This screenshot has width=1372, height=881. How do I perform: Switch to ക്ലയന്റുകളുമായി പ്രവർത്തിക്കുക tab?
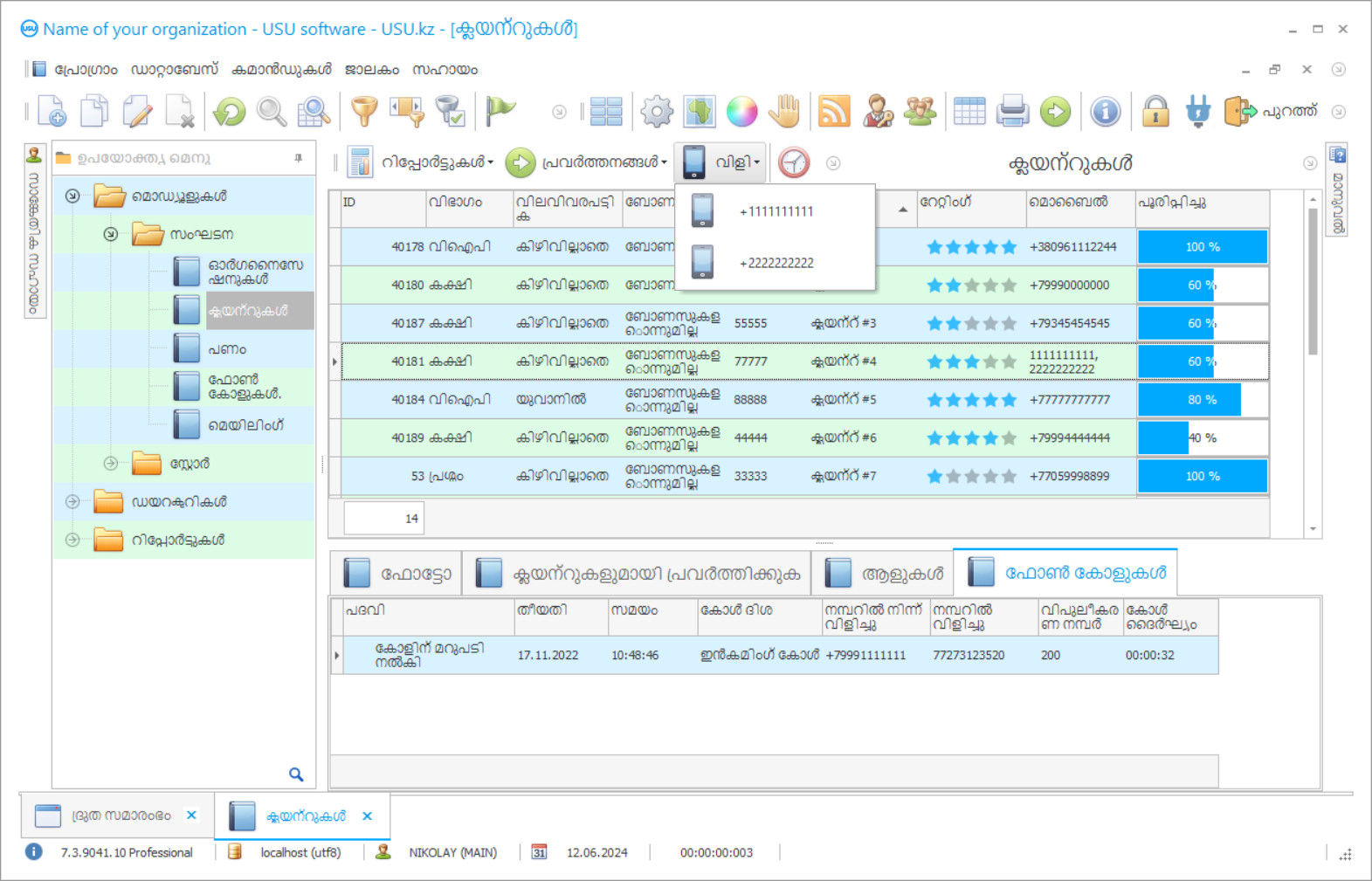point(637,574)
